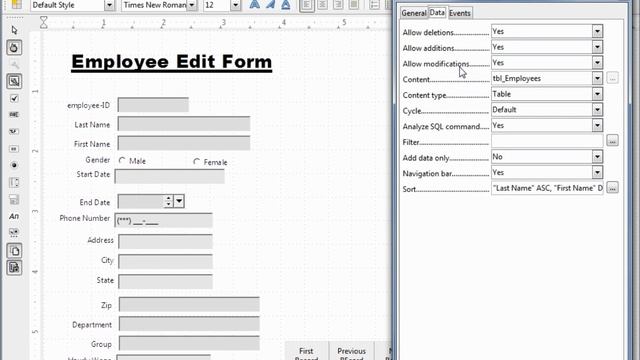Select the Department text box

(x=189, y=324)
